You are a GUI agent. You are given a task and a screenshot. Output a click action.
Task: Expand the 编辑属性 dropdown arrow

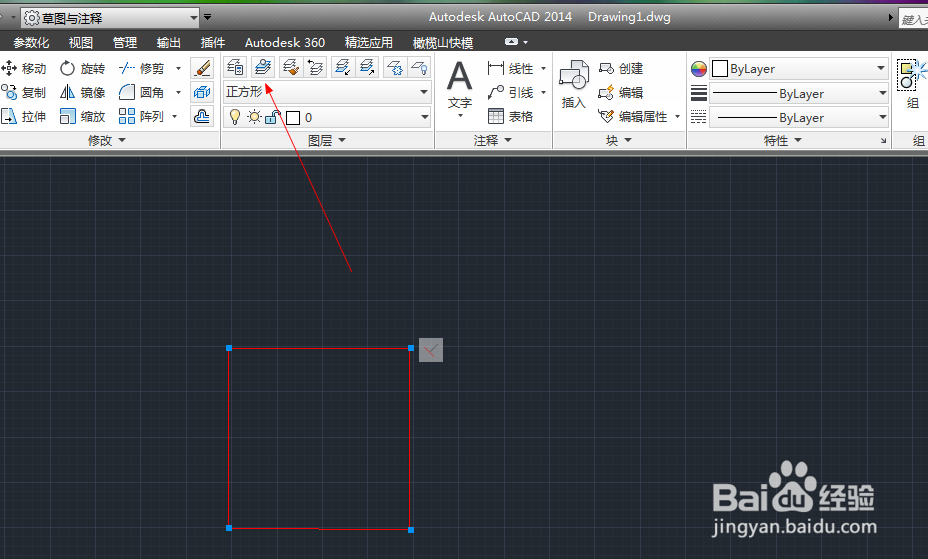click(x=677, y=117)
